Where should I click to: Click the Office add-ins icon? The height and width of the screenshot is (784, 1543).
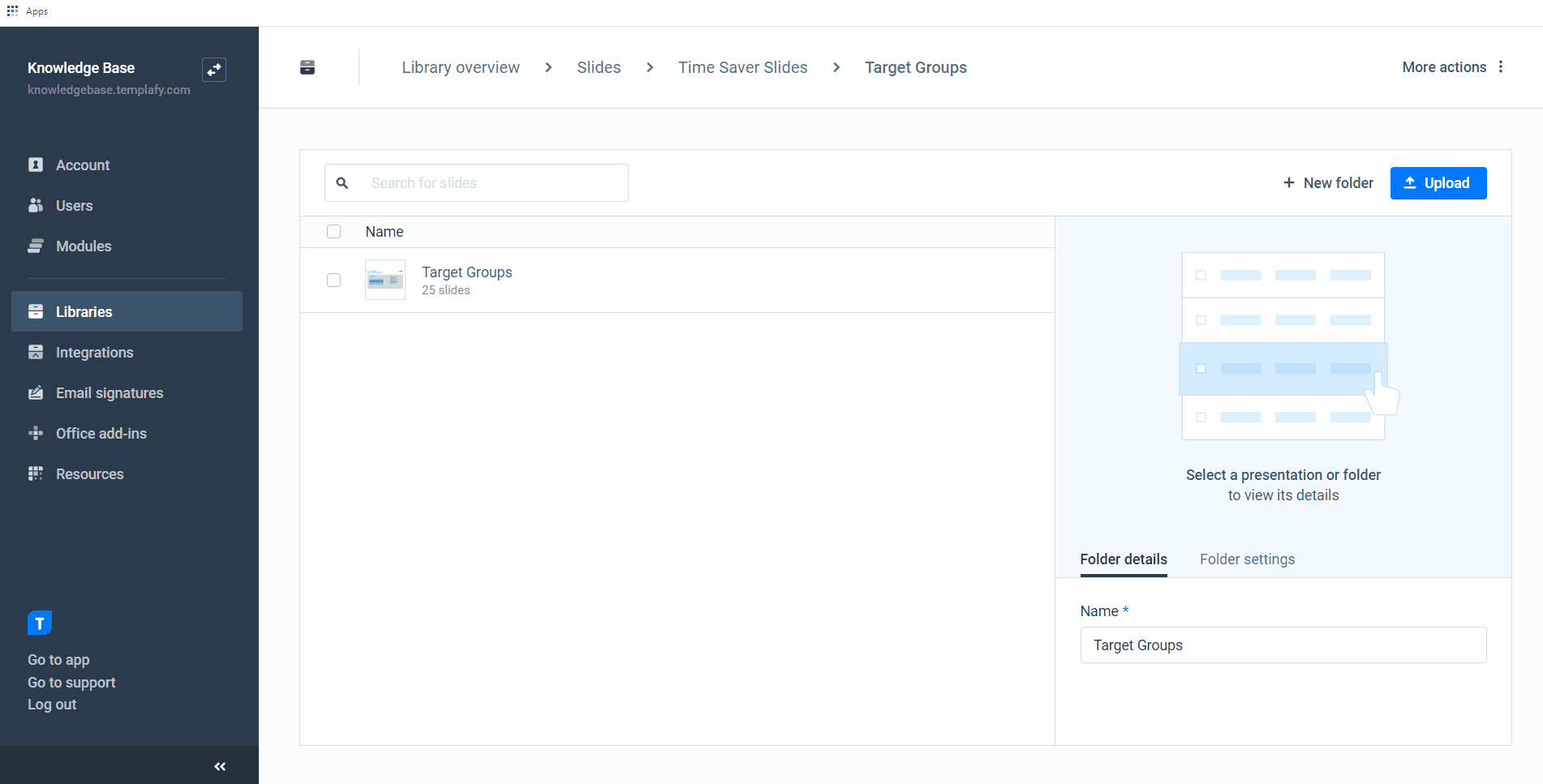[x=36, y=433]
